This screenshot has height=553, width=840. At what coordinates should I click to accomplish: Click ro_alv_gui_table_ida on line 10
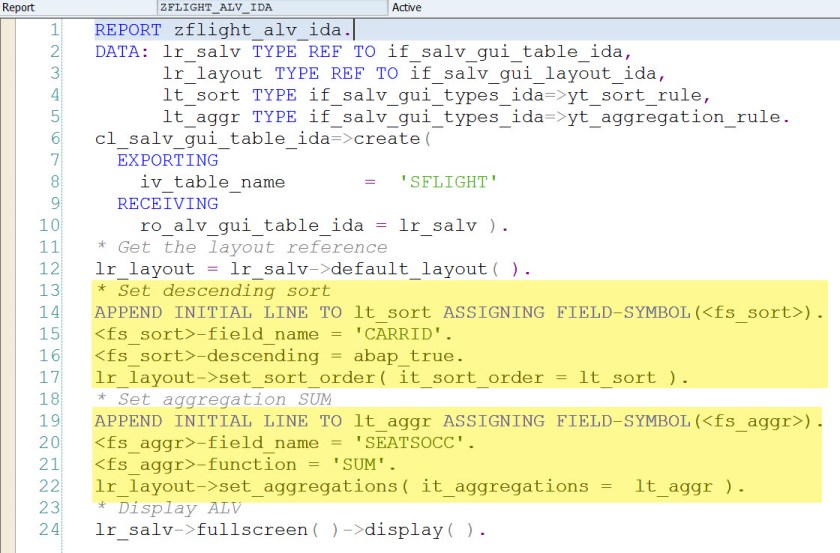point(252,226)
